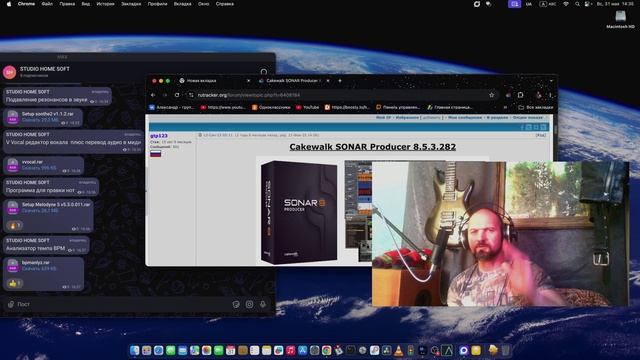Screen dimensions: 640x360
Task: Close the Новая вкладка tab
Action: [x=248, y=81]
